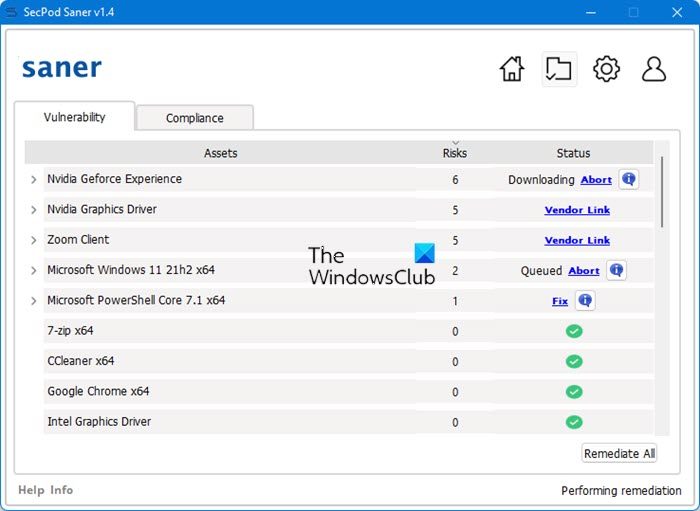The image size is (700, 511).
Task: Click the vertical scrollbar of asset list
Action: (x=662, y=192)
